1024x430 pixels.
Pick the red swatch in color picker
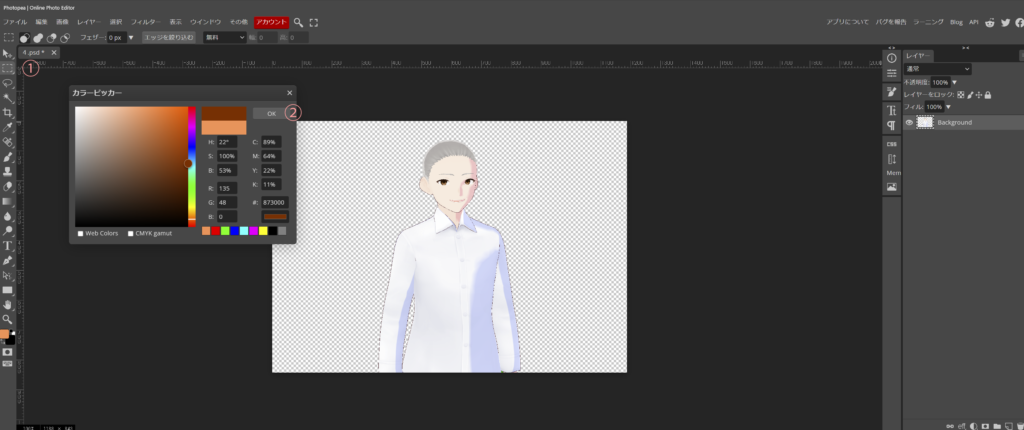(x=216, y=231)
